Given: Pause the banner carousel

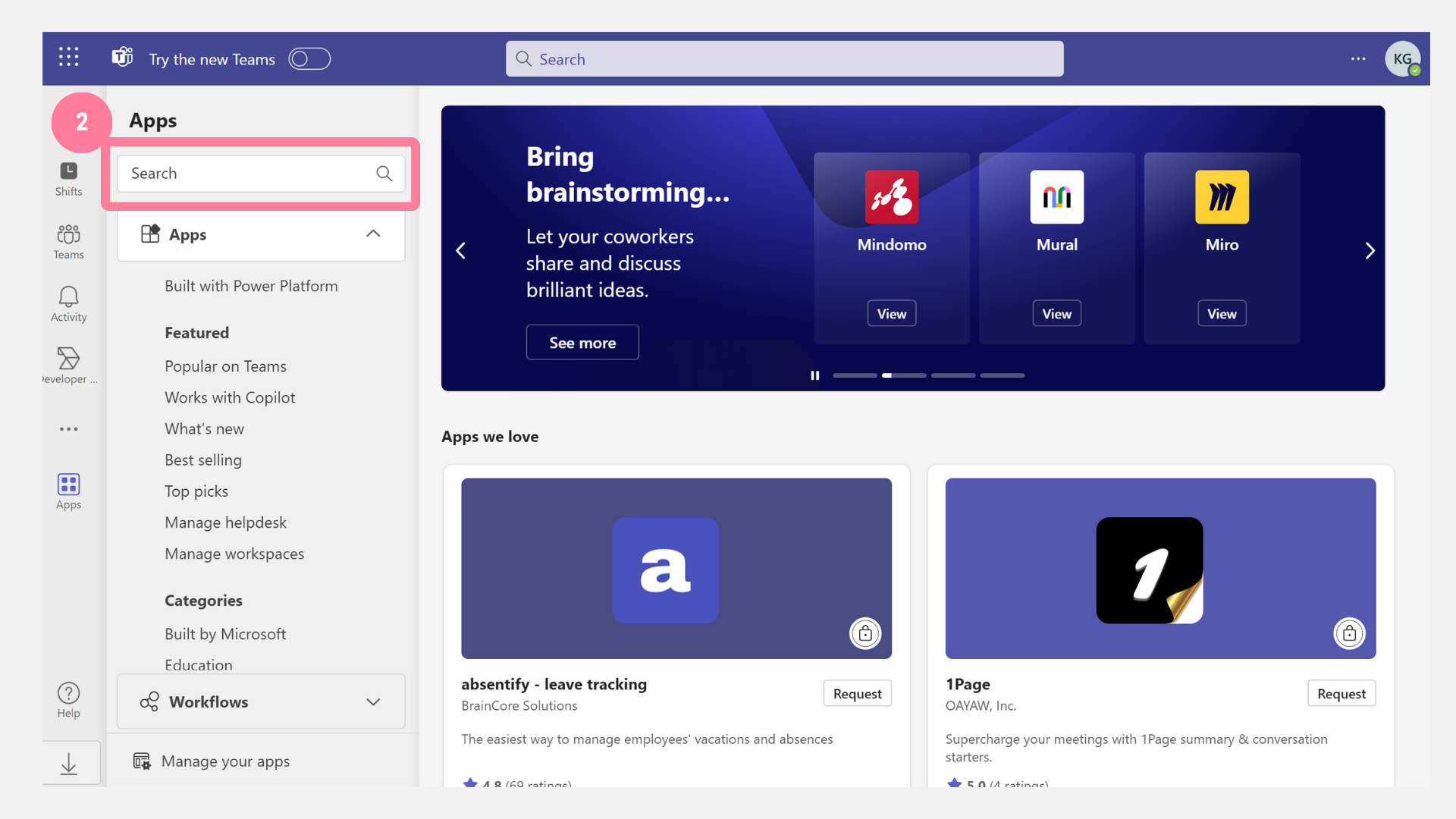Looking at the screenshot, I should pos(814,375).
